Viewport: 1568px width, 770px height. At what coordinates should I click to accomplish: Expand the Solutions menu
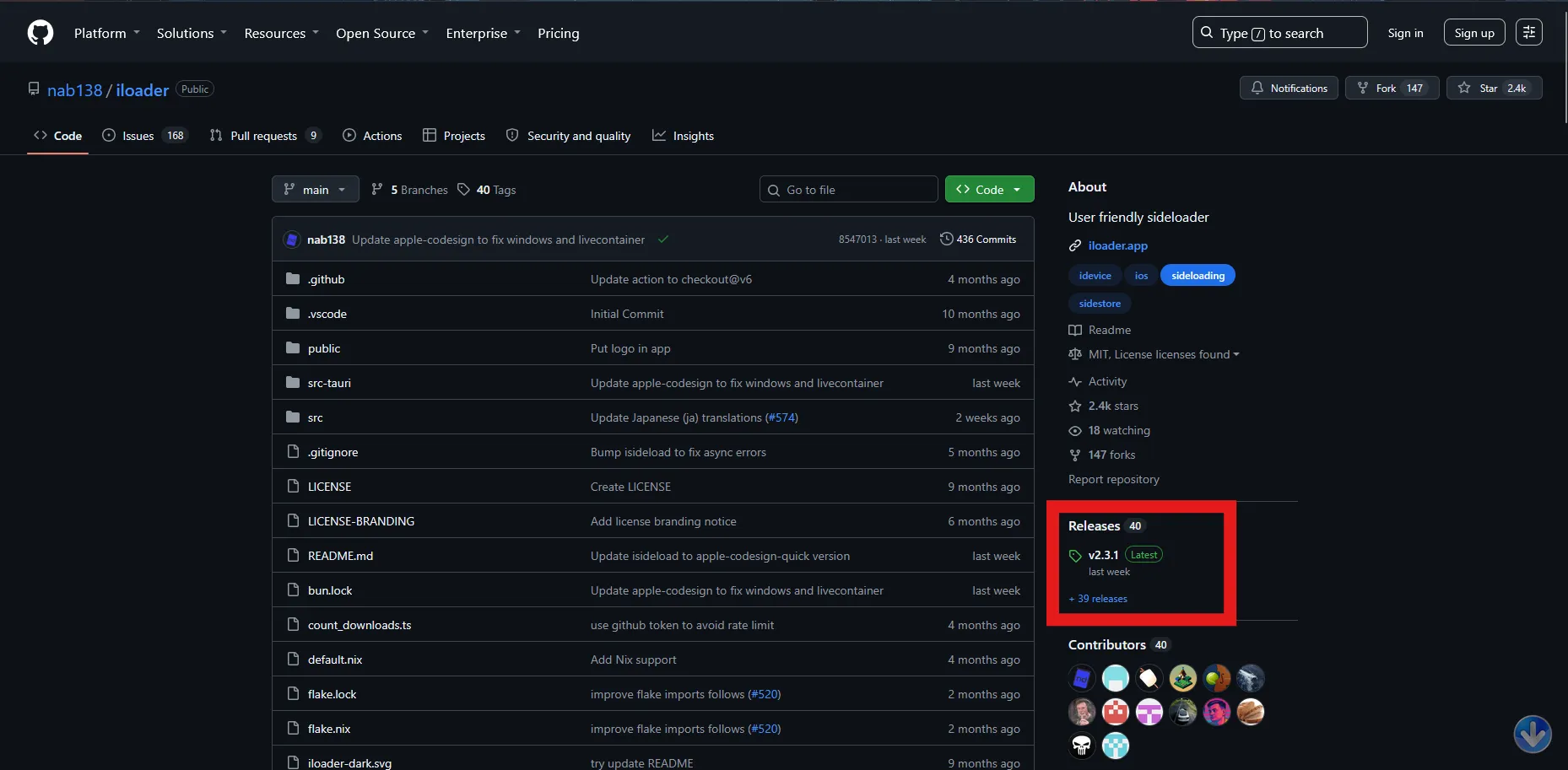192,33
